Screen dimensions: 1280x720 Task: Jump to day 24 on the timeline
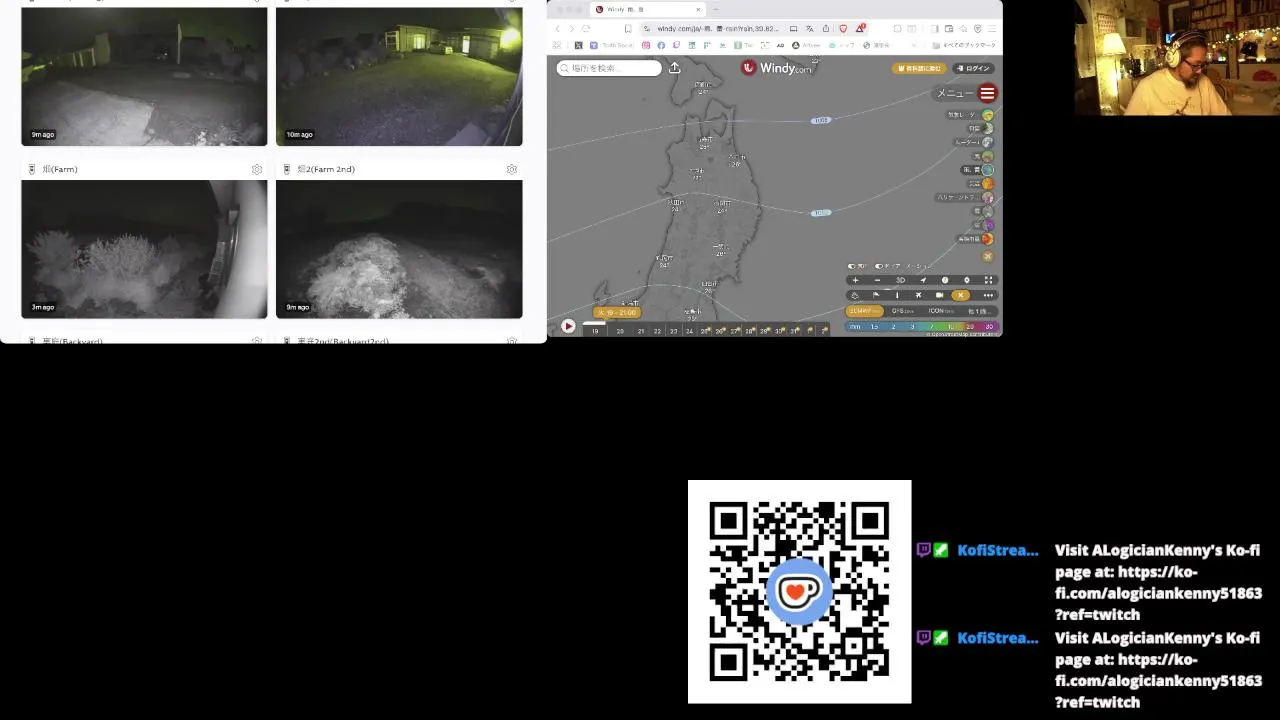point(689,331)
